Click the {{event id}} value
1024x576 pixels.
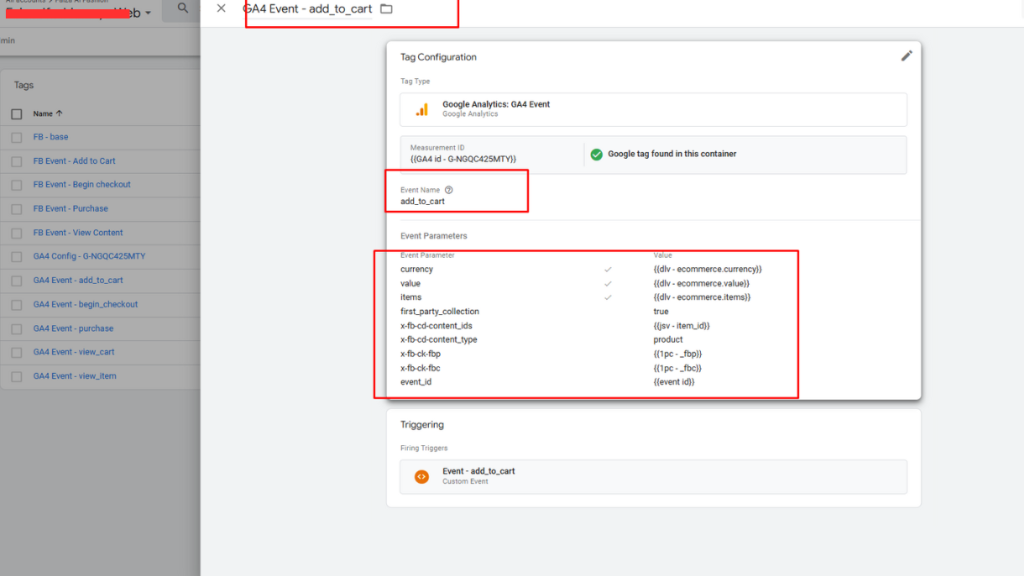point(674,382)
